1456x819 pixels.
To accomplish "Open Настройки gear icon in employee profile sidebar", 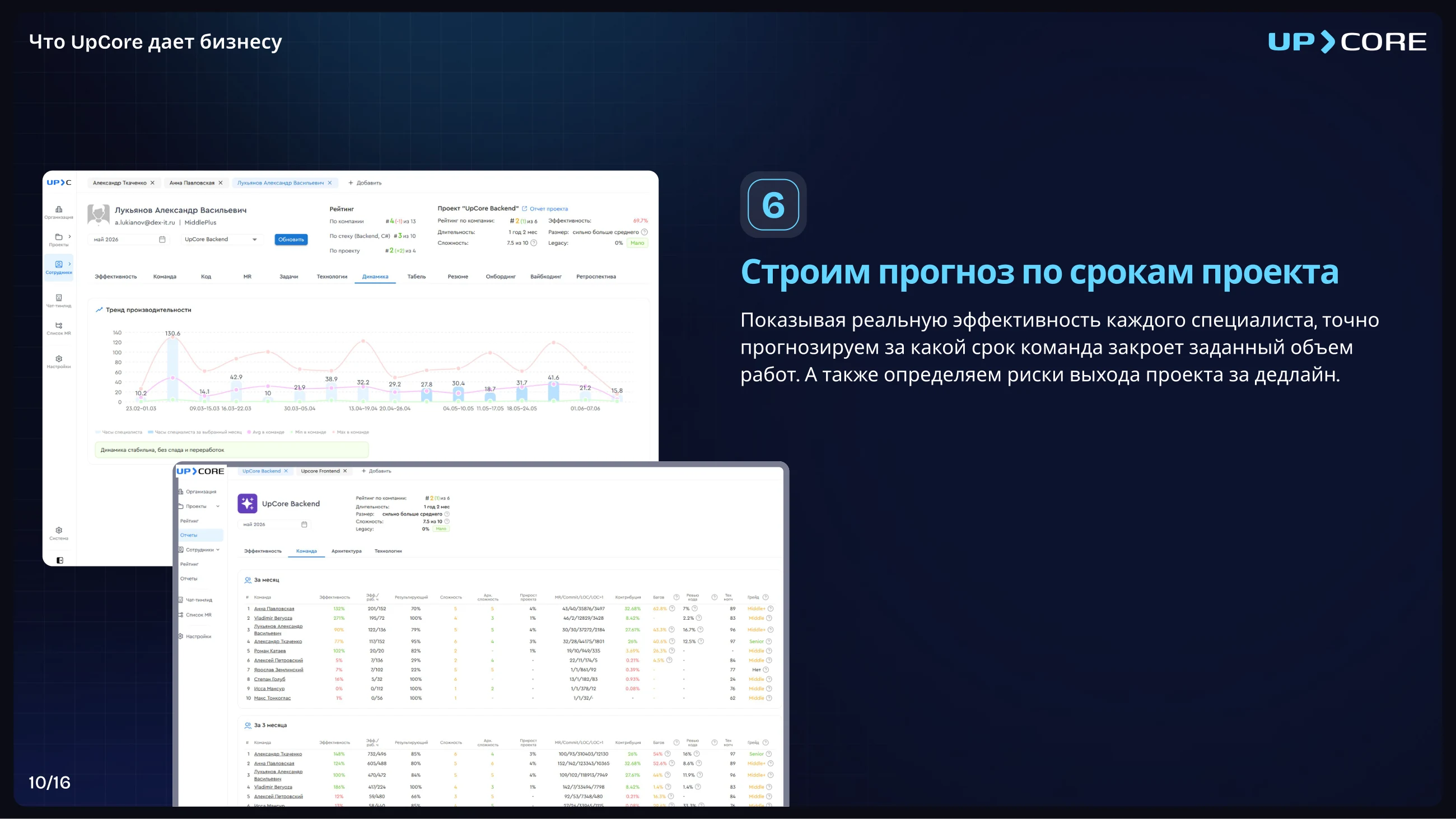I will [x=59, y=358].
